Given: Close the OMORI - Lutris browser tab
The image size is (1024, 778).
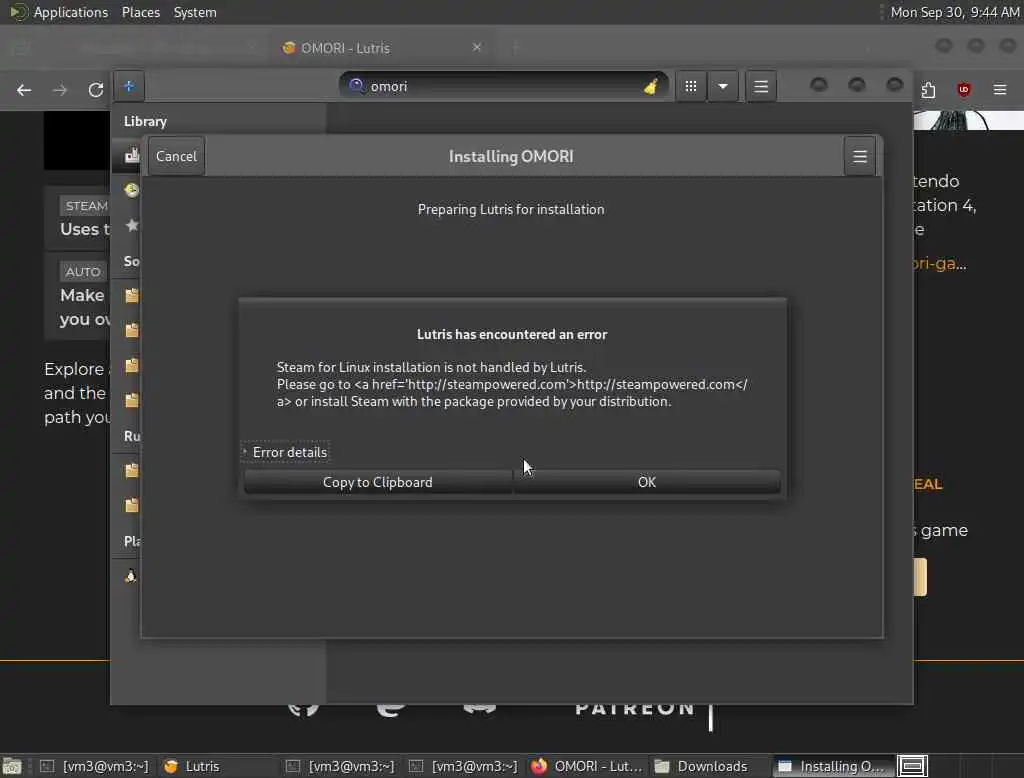Looking at the screenshot, I should 477,47.
